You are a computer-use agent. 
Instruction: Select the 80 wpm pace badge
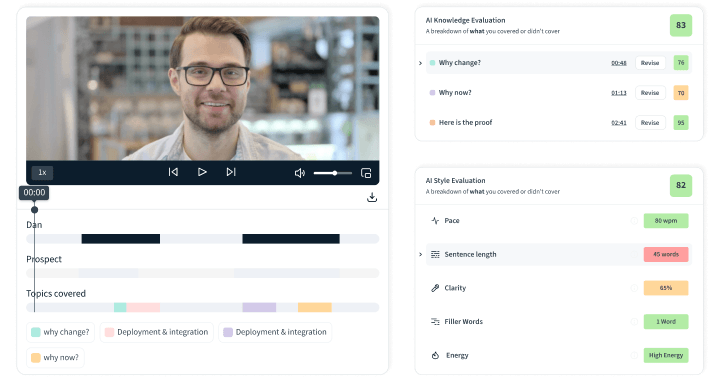666,221
